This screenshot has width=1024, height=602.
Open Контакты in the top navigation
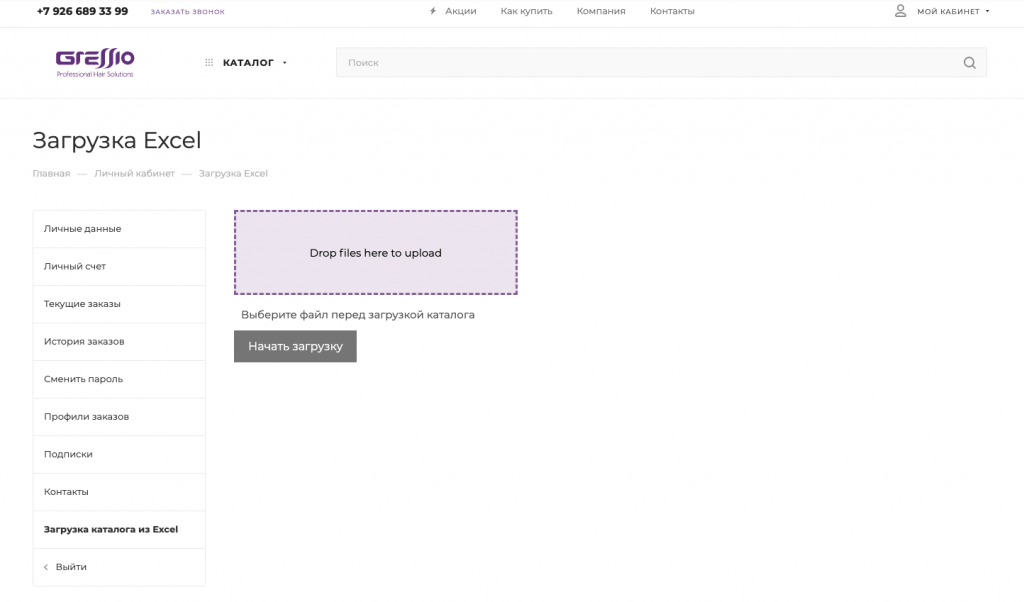click(x=672, y=11)
